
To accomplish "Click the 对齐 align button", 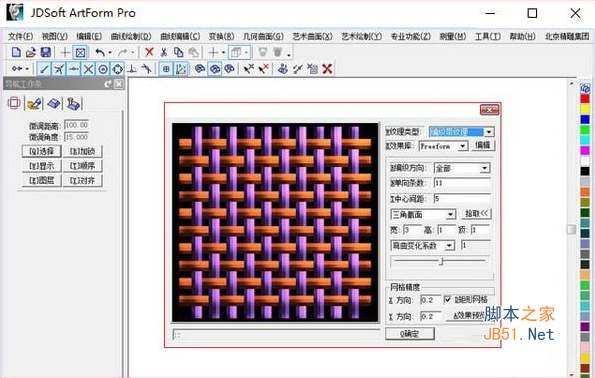I will click(x=83, y=180).
